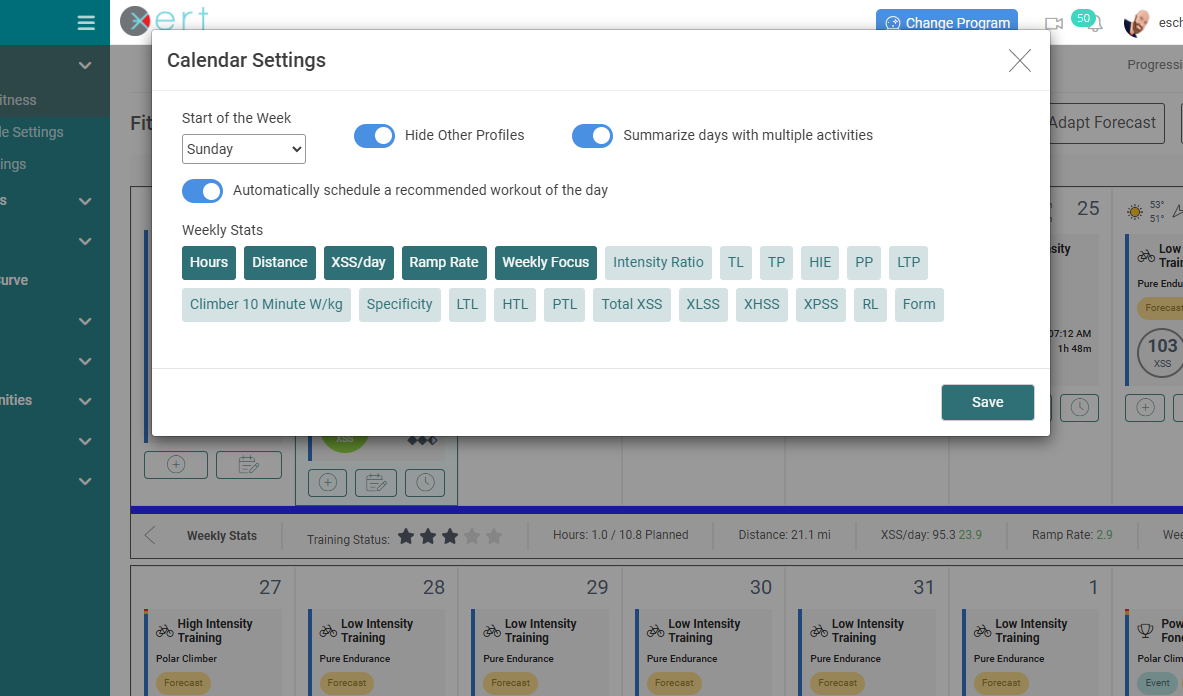Click a star in the Training Status rating
Image resolution: width=1183 pixels, height=696 pixels.
pyautogui.click(x=449, y=536)
